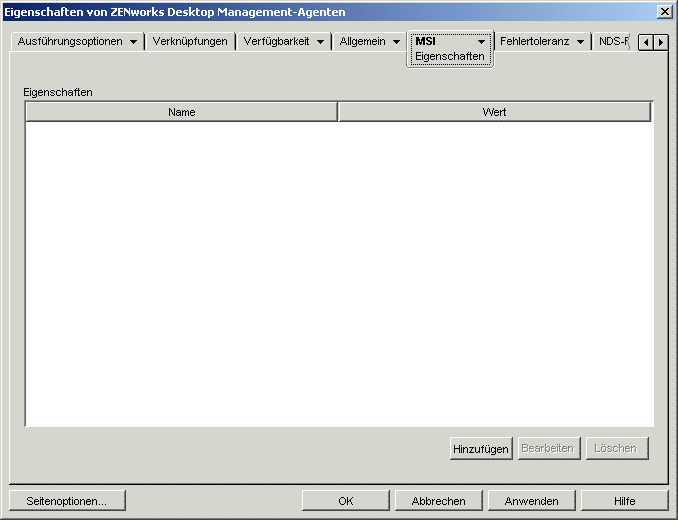This screenshot has height=520, width=678.
Task: Switch to the Verknüpfungen tab
Action: pyautogui.click(x=190, y=41)
